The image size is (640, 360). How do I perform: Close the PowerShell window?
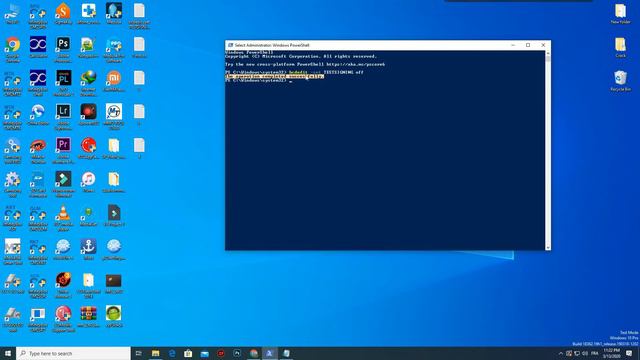click(x=543, y=45)
